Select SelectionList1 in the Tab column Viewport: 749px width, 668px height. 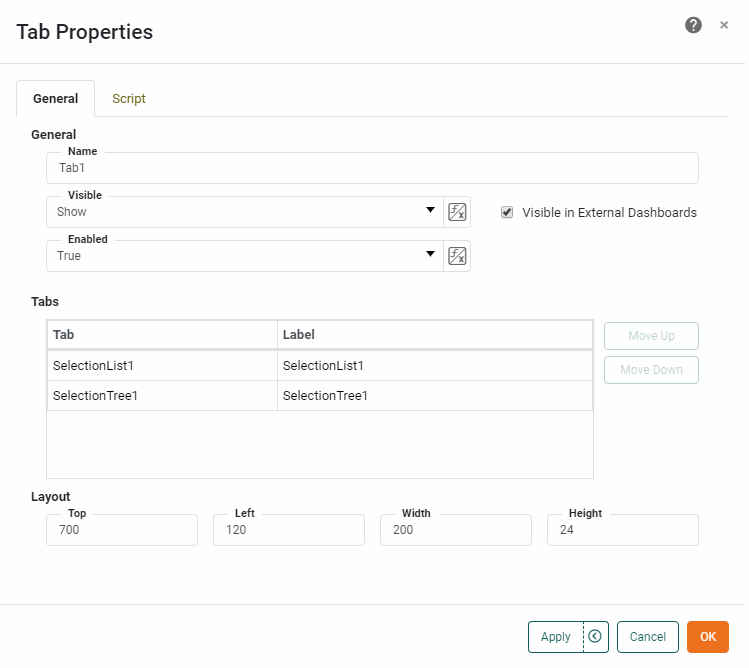pyautogui.click(x=162, y=366)
